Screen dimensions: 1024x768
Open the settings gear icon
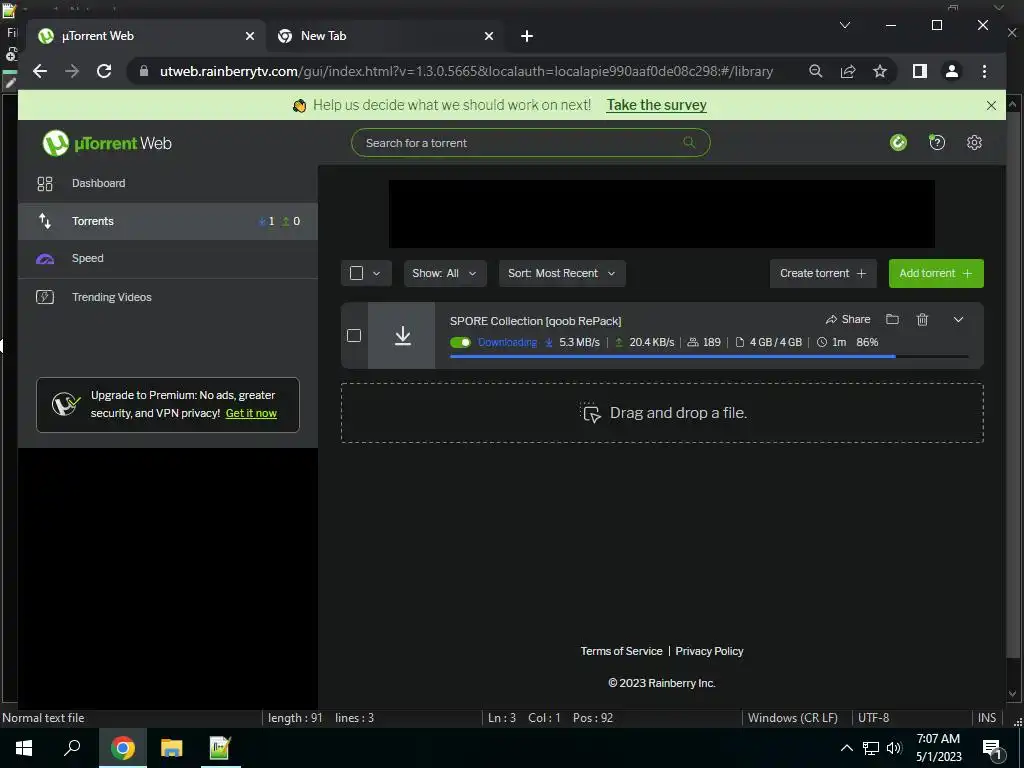pos(974,142)
